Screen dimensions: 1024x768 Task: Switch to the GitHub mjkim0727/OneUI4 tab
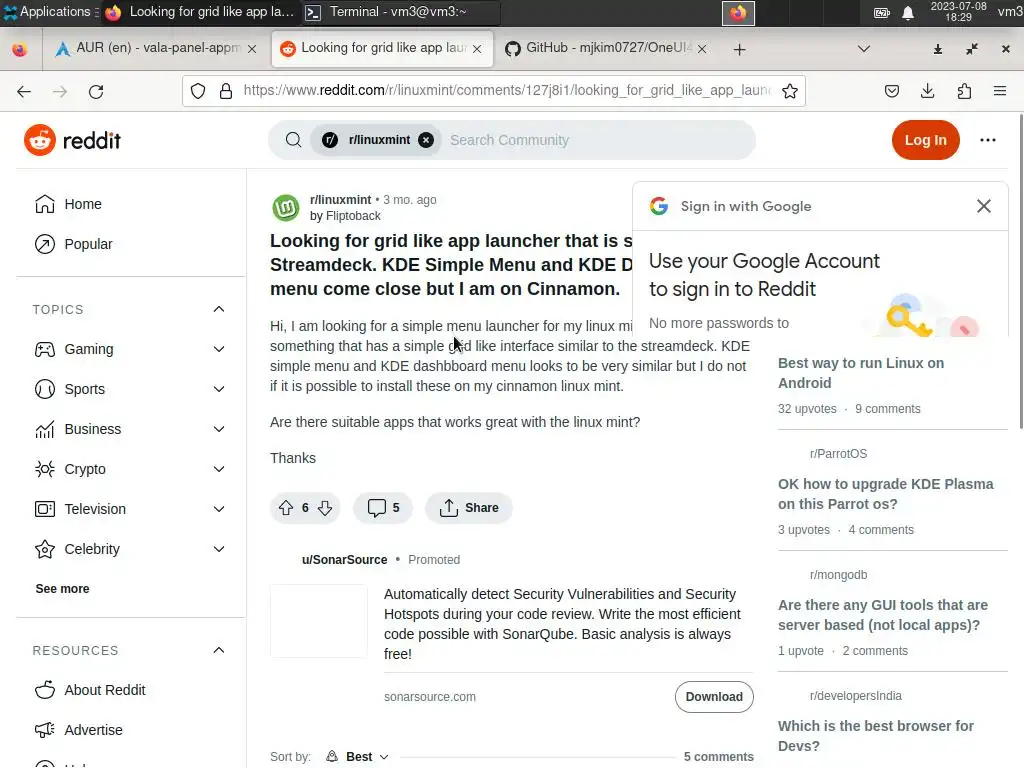pos(605,48)
